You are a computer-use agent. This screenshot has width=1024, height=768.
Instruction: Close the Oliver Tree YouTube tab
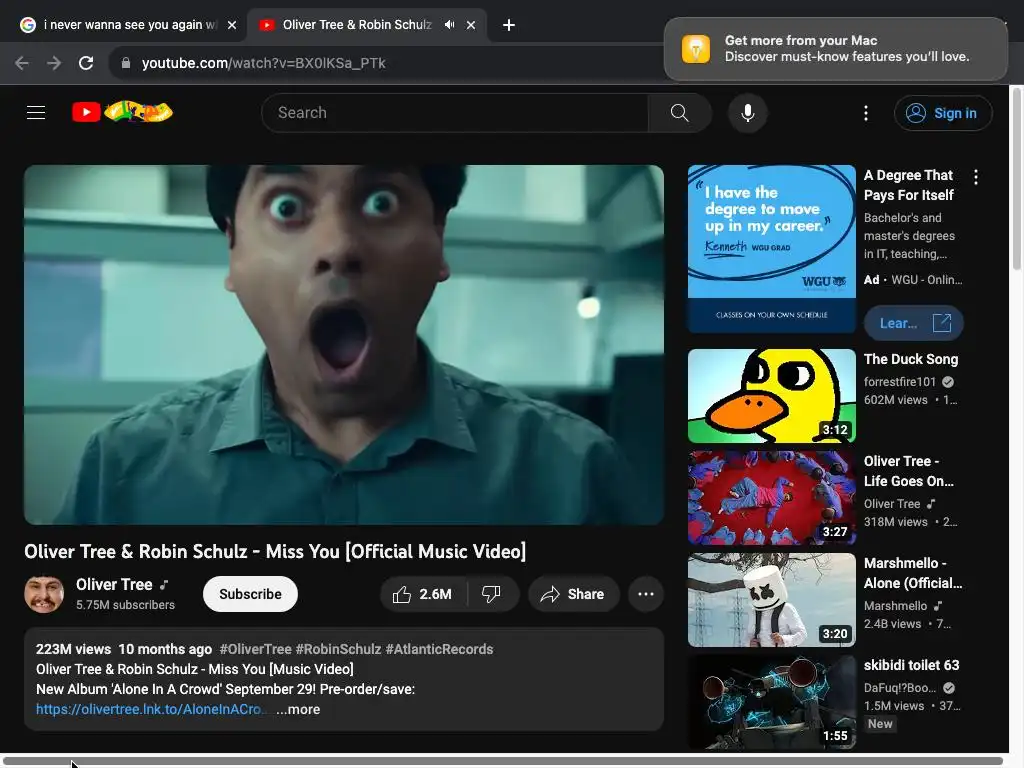click(471, 25)
